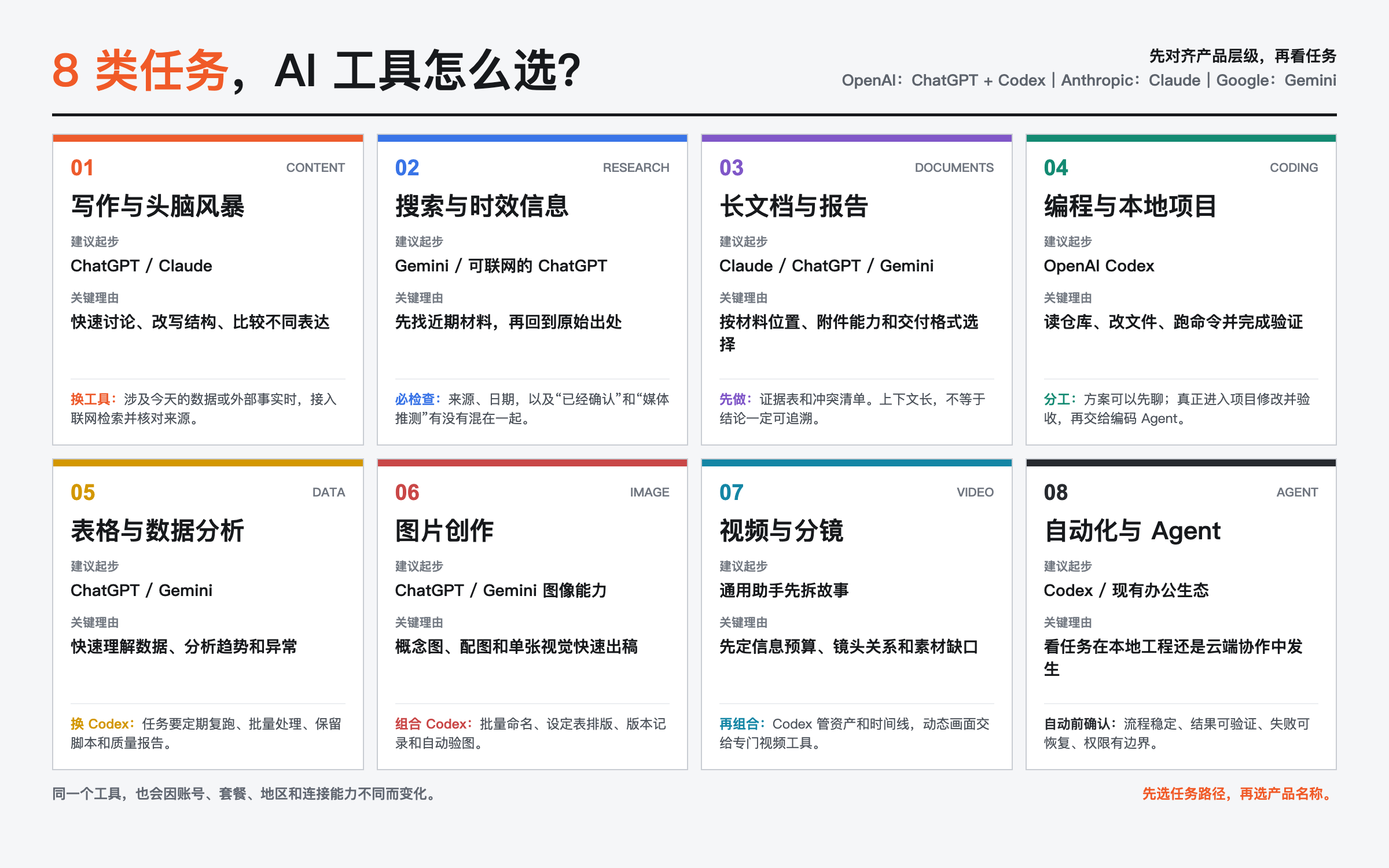Click '快速讨论、改写结构、比较不同表达'
Screen dimensions: 1389x868
[200, 322]
